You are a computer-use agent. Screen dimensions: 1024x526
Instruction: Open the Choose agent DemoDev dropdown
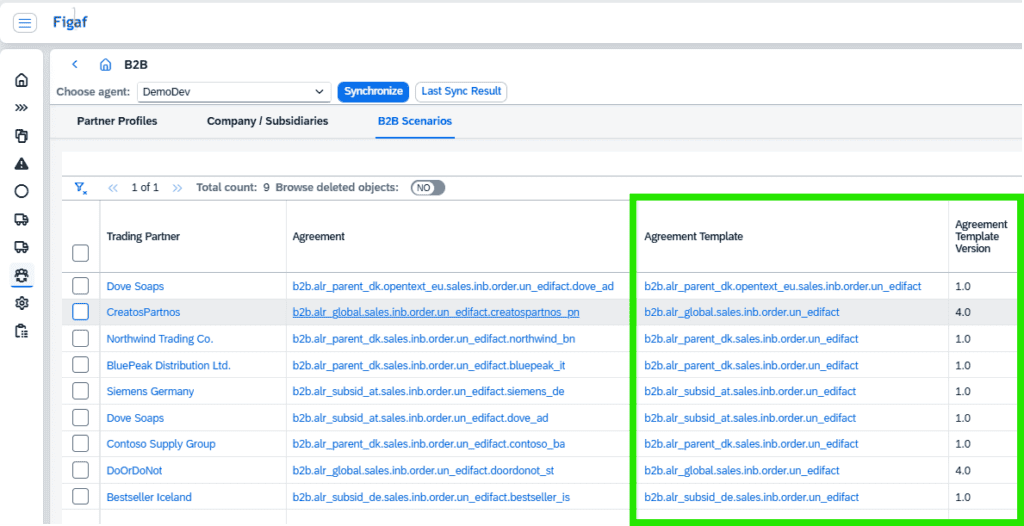(x=234, y=92)
